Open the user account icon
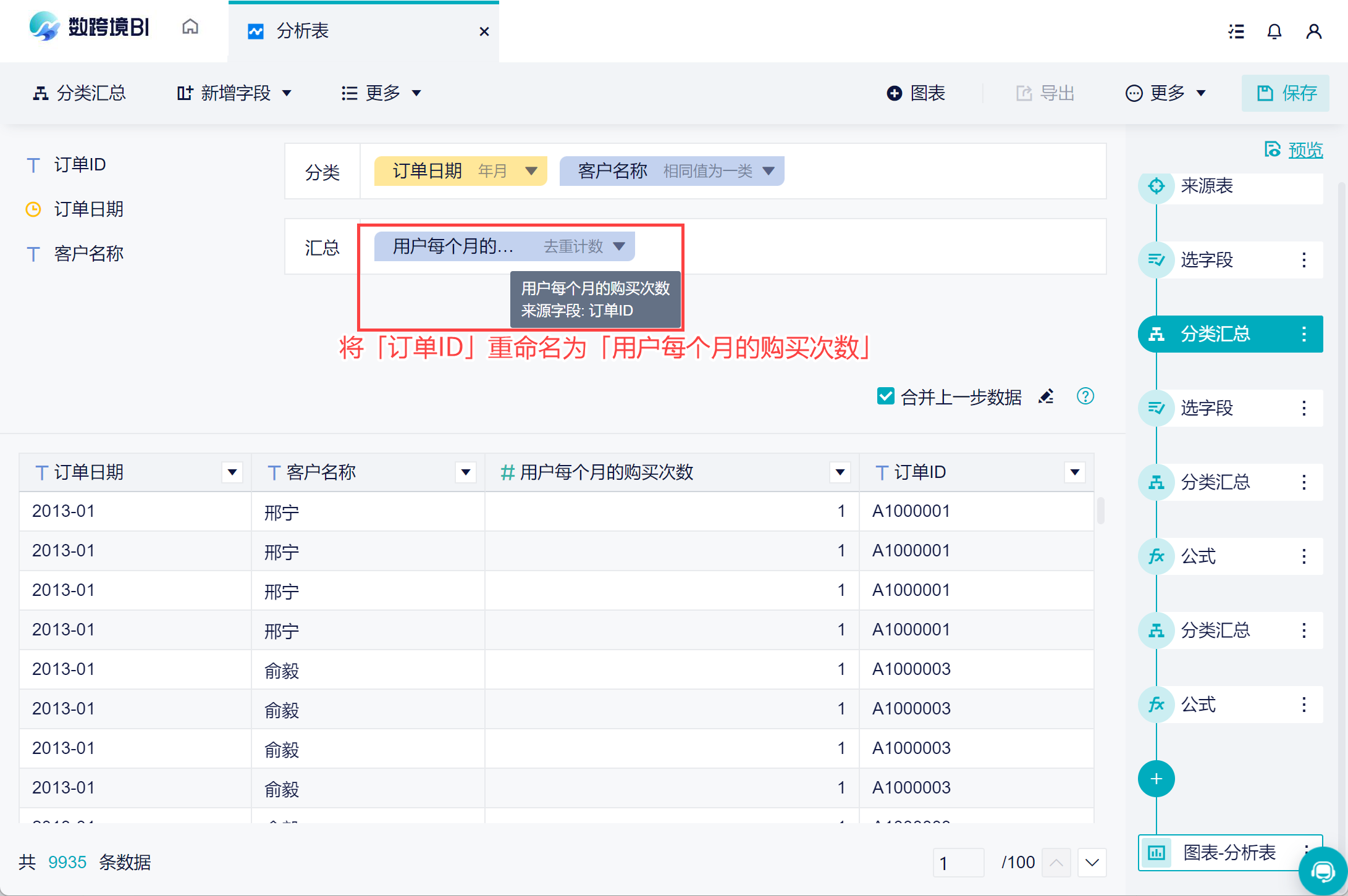Image resolution: width=1348 pixels, height=896 pixels. 1313,31
